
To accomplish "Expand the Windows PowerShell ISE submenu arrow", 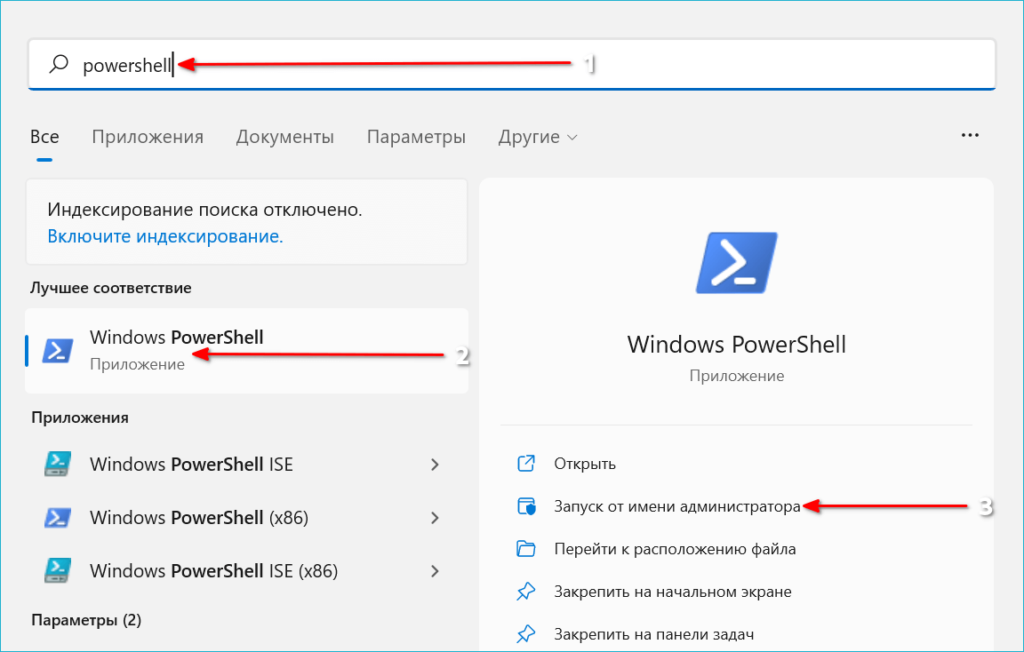I will [435, 464].
